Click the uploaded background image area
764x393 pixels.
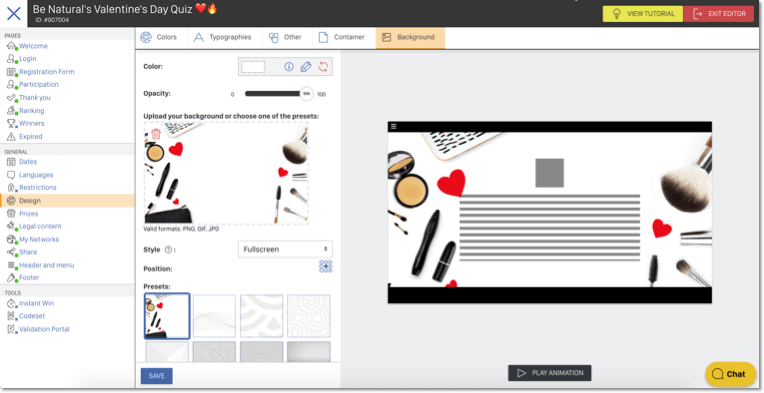click(226, 173)
